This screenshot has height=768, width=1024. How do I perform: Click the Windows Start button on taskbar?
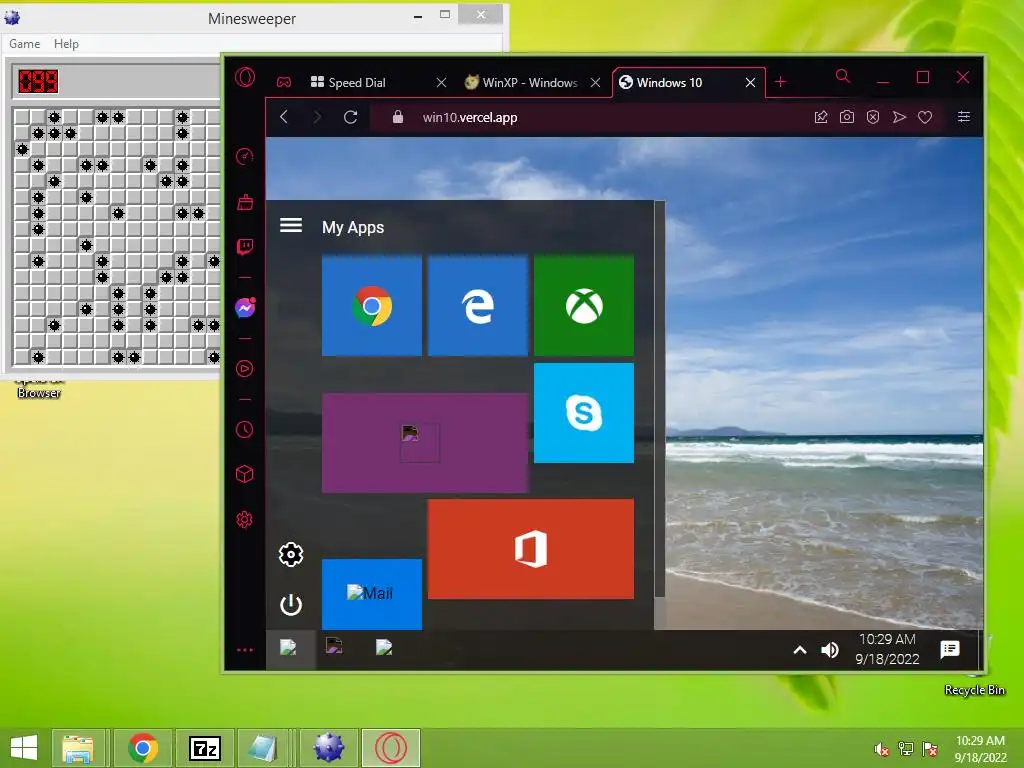pyautogui.click(x=24, y=748)
